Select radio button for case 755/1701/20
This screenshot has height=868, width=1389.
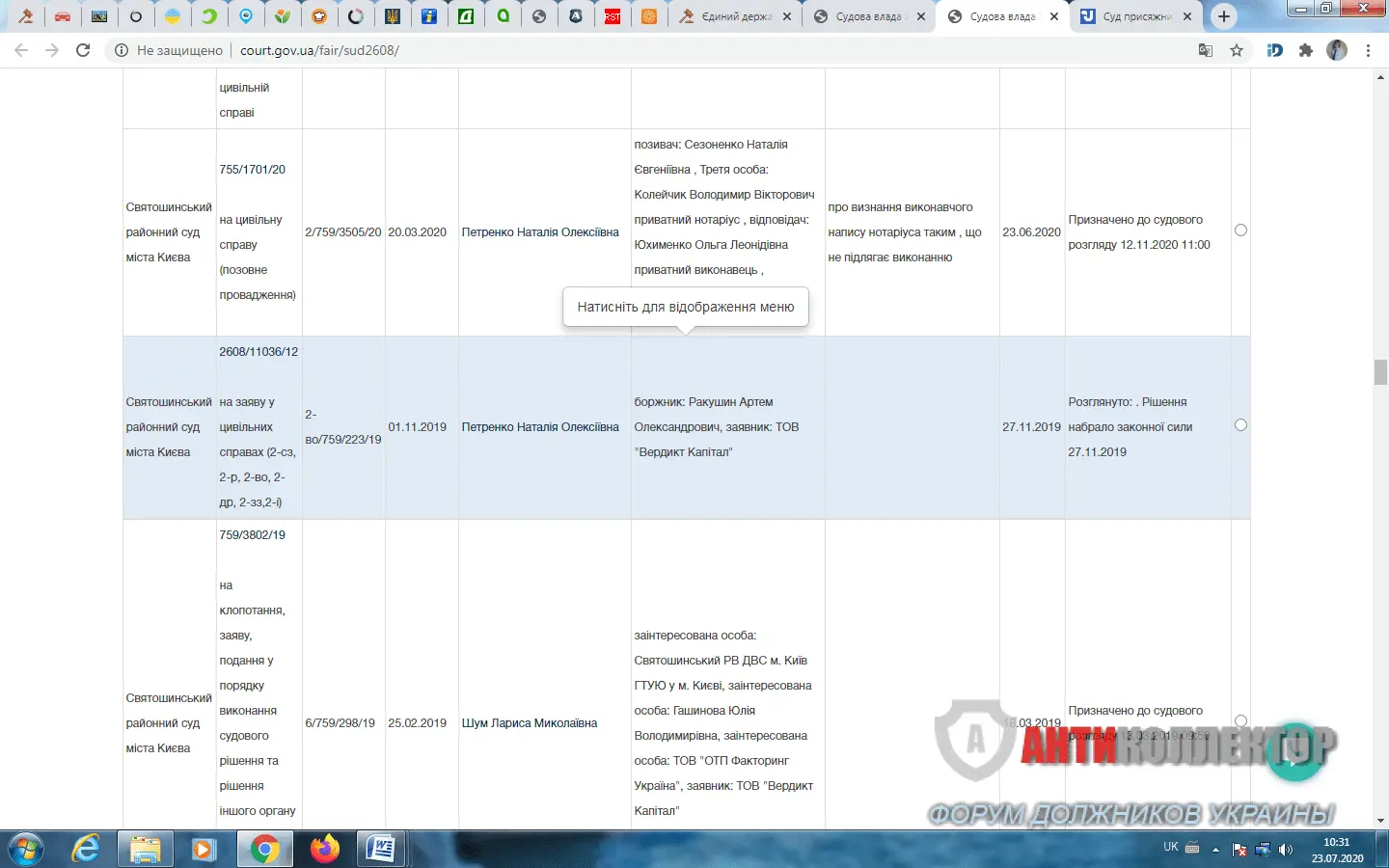point(1240,231)
